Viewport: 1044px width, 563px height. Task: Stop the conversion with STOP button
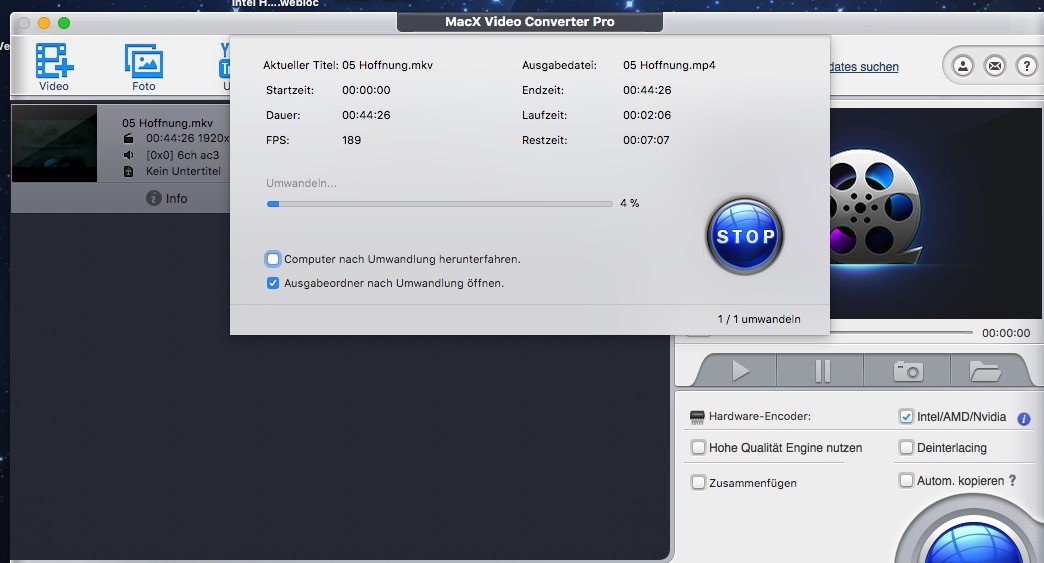(745, 236)
